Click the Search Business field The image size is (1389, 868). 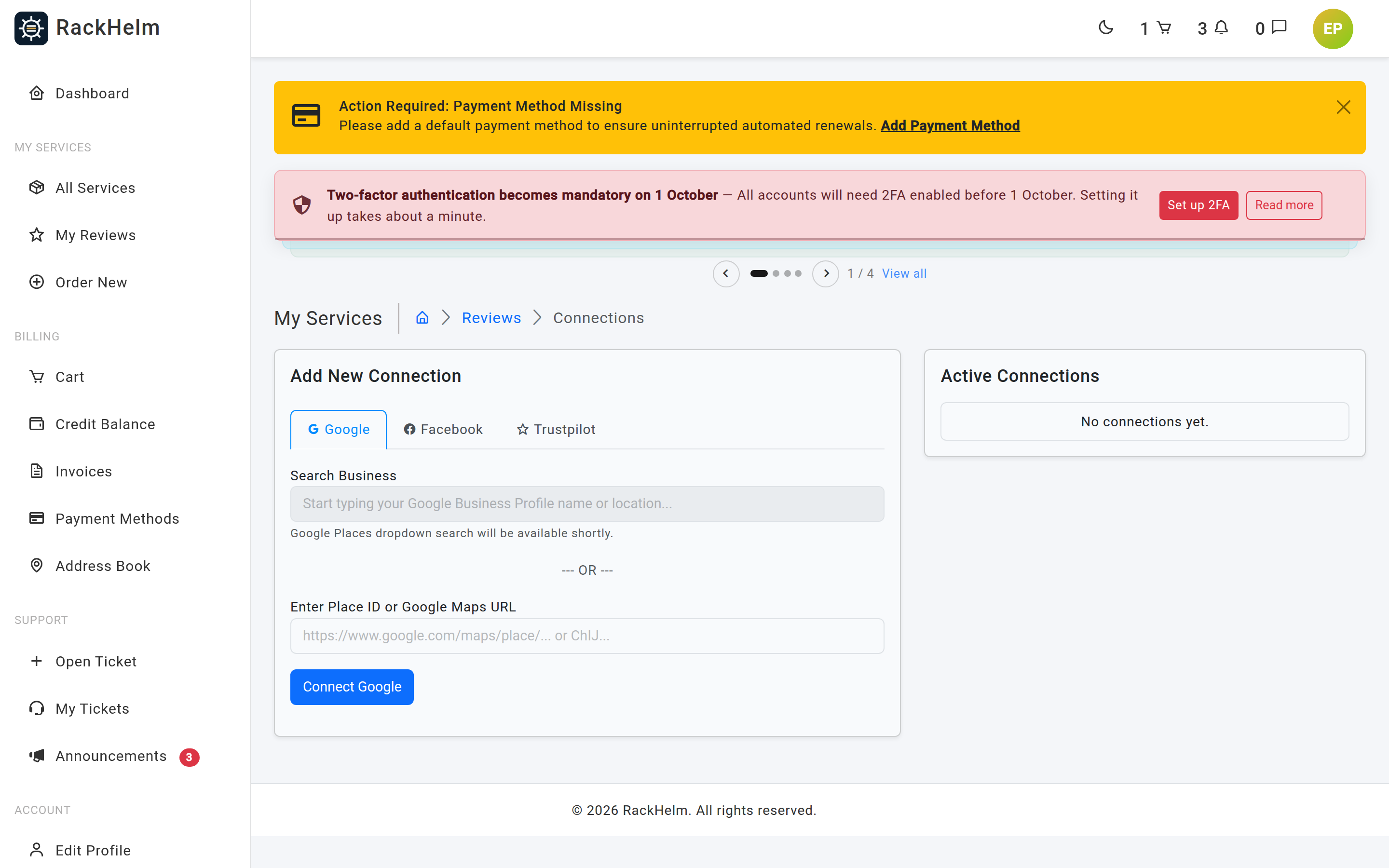tap(586, 503)
